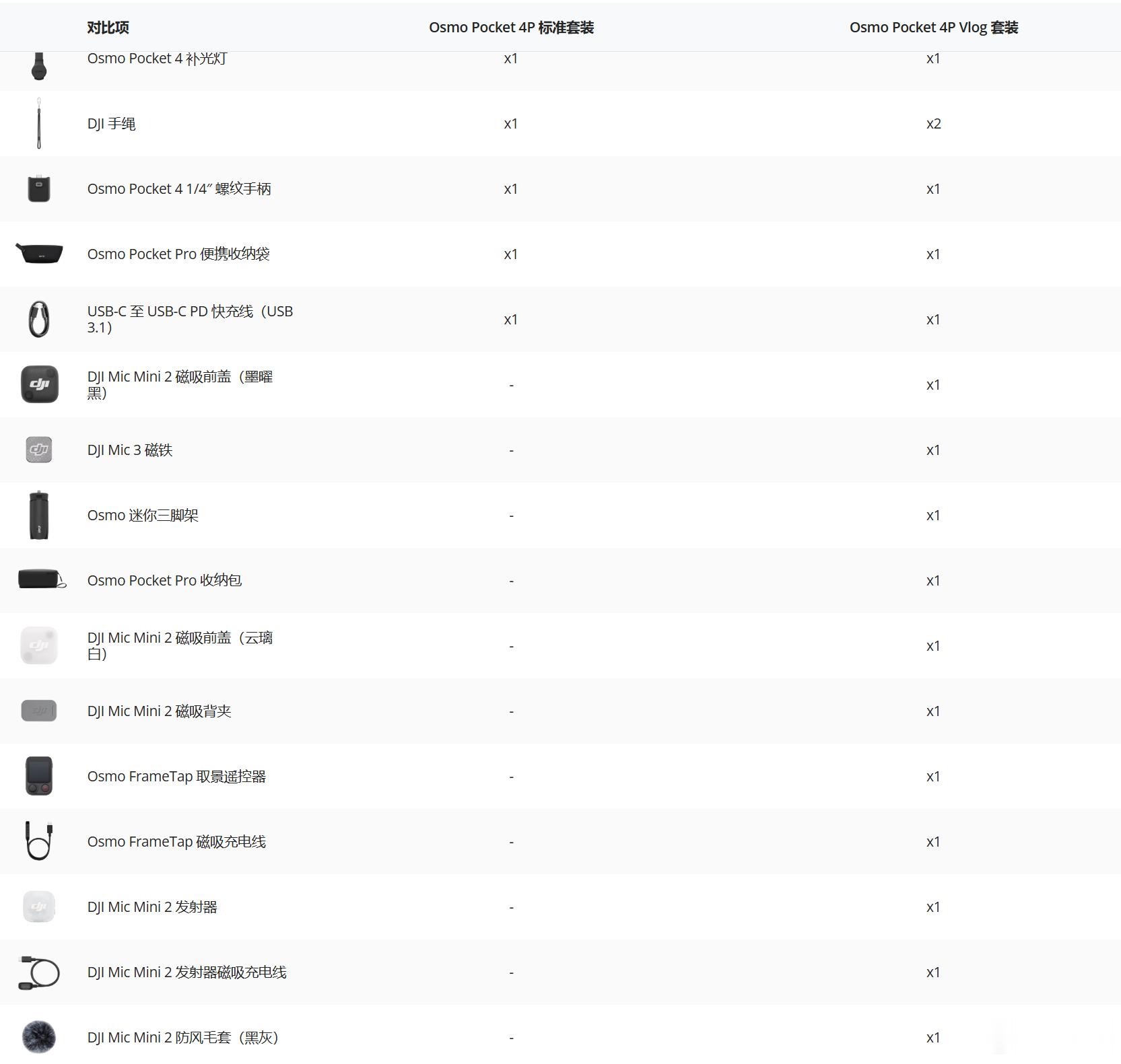Click Vlog 套装 x1 for Mic Mini 2 发射器
Viewport: 1121px width, 1064px height.
point(933,907)
